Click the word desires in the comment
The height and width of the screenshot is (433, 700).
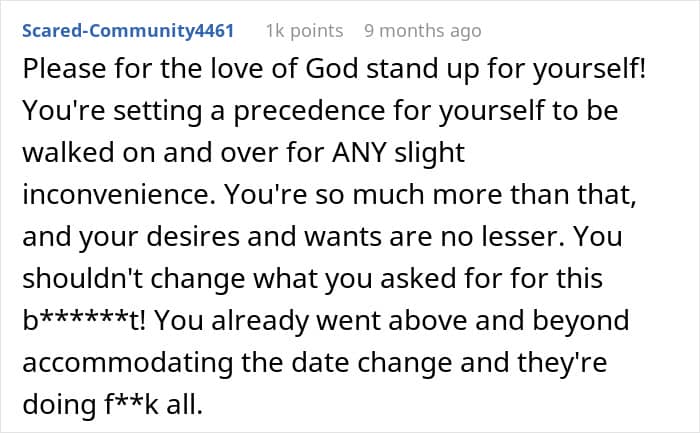(x=193, y=237)
